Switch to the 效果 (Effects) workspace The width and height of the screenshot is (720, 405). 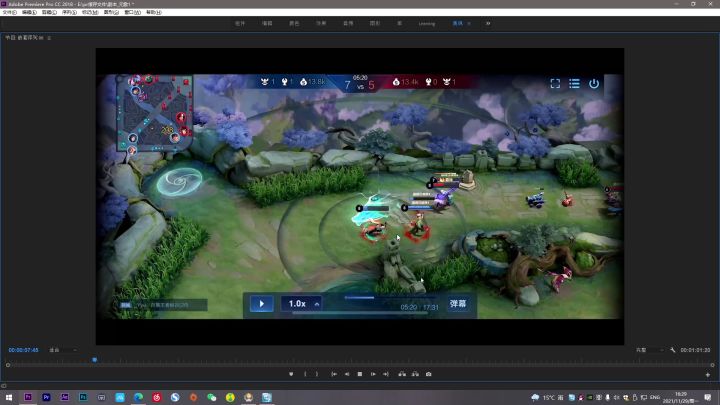coord(321,23)
